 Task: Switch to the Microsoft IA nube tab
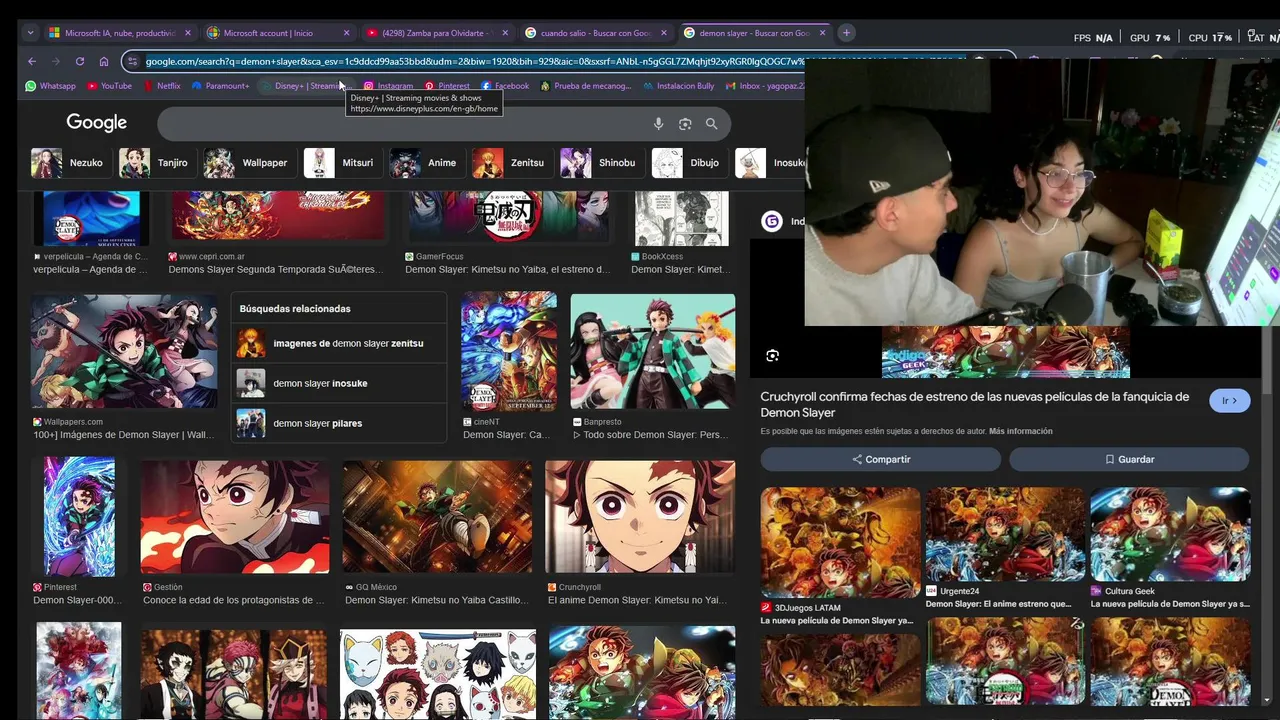click(120, 33)
